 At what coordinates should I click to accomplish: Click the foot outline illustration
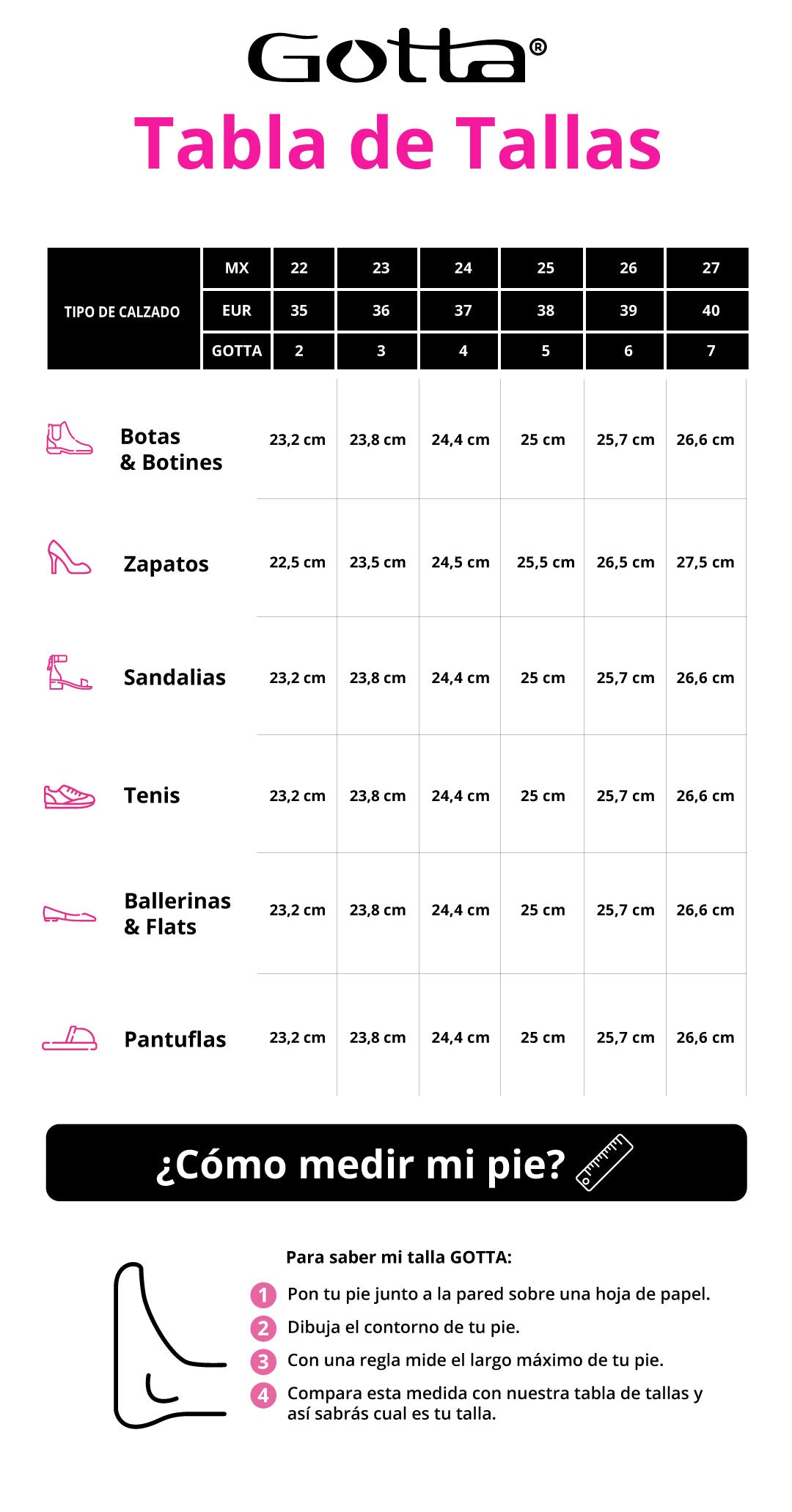pos(170,1346)
